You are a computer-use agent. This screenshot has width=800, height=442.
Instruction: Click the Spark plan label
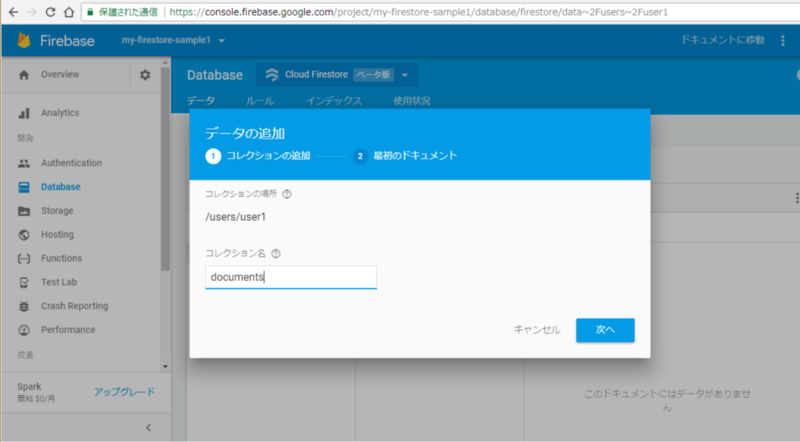29,386
